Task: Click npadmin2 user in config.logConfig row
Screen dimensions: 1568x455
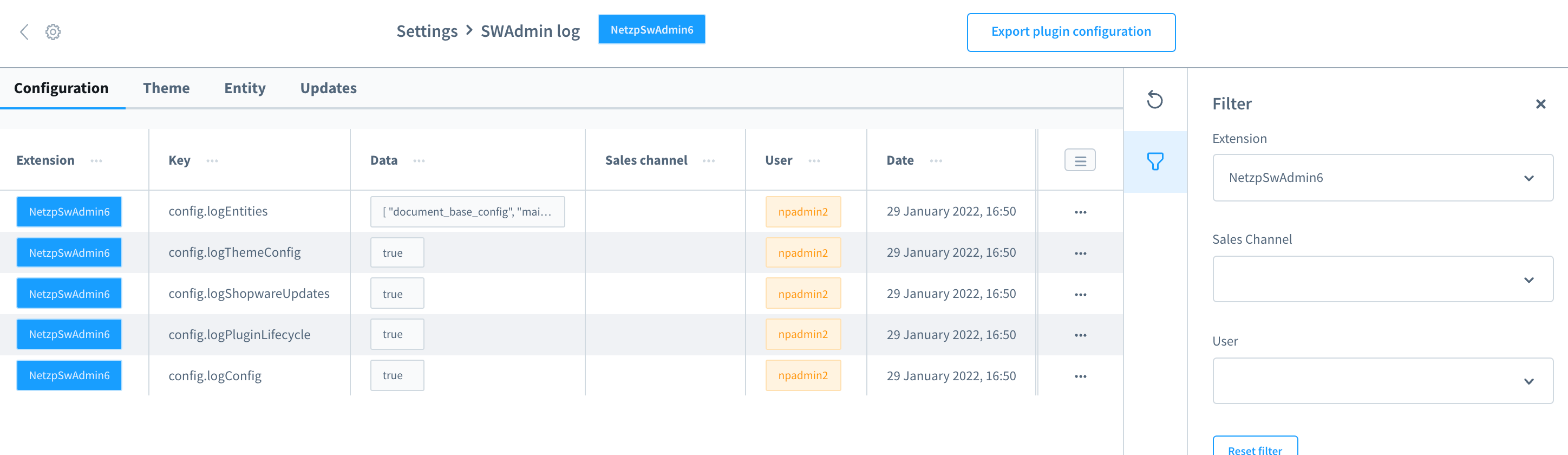Action: [x=803, y=375]
